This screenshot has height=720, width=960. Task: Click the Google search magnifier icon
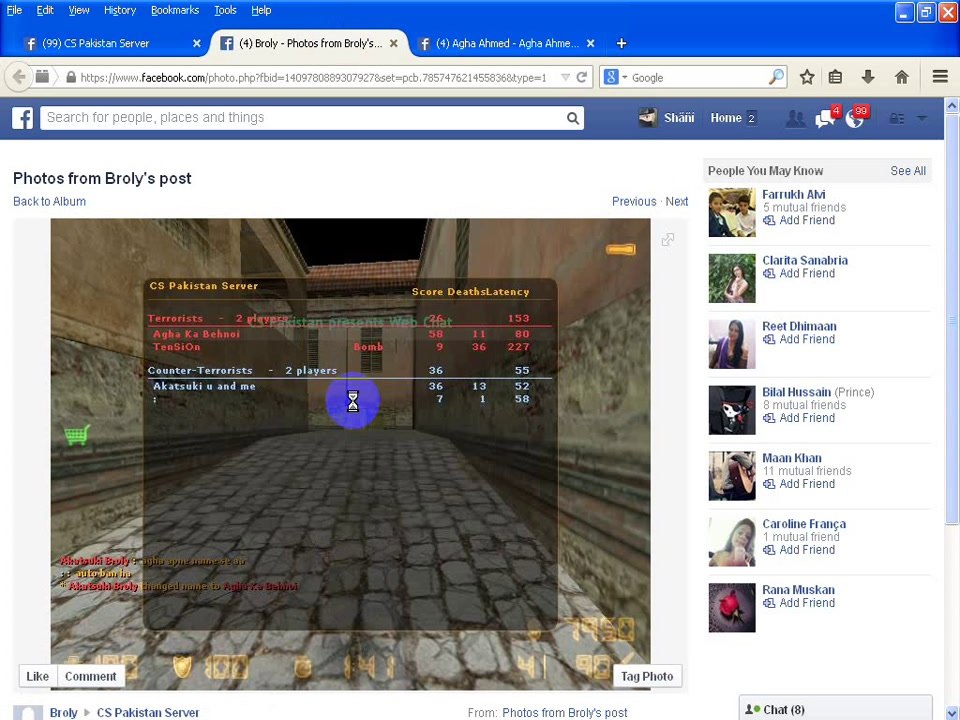coord(776,77)
